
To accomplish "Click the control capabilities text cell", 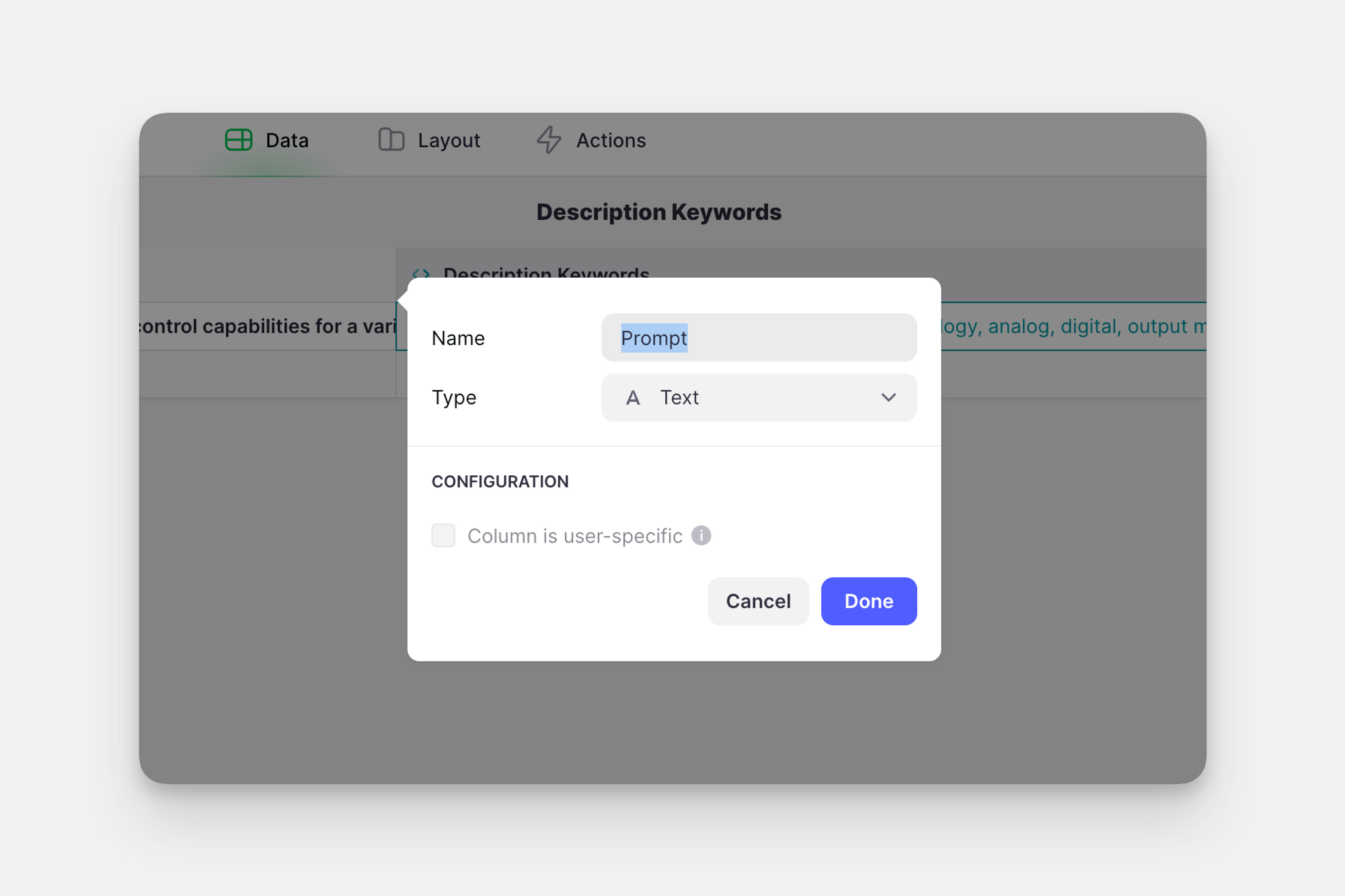I will [268, 327].
